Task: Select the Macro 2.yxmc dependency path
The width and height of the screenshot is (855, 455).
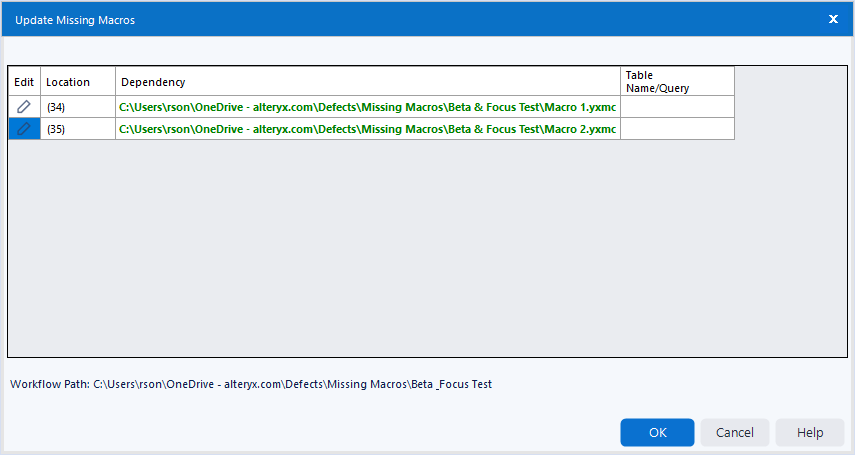Action: (368, 129)
